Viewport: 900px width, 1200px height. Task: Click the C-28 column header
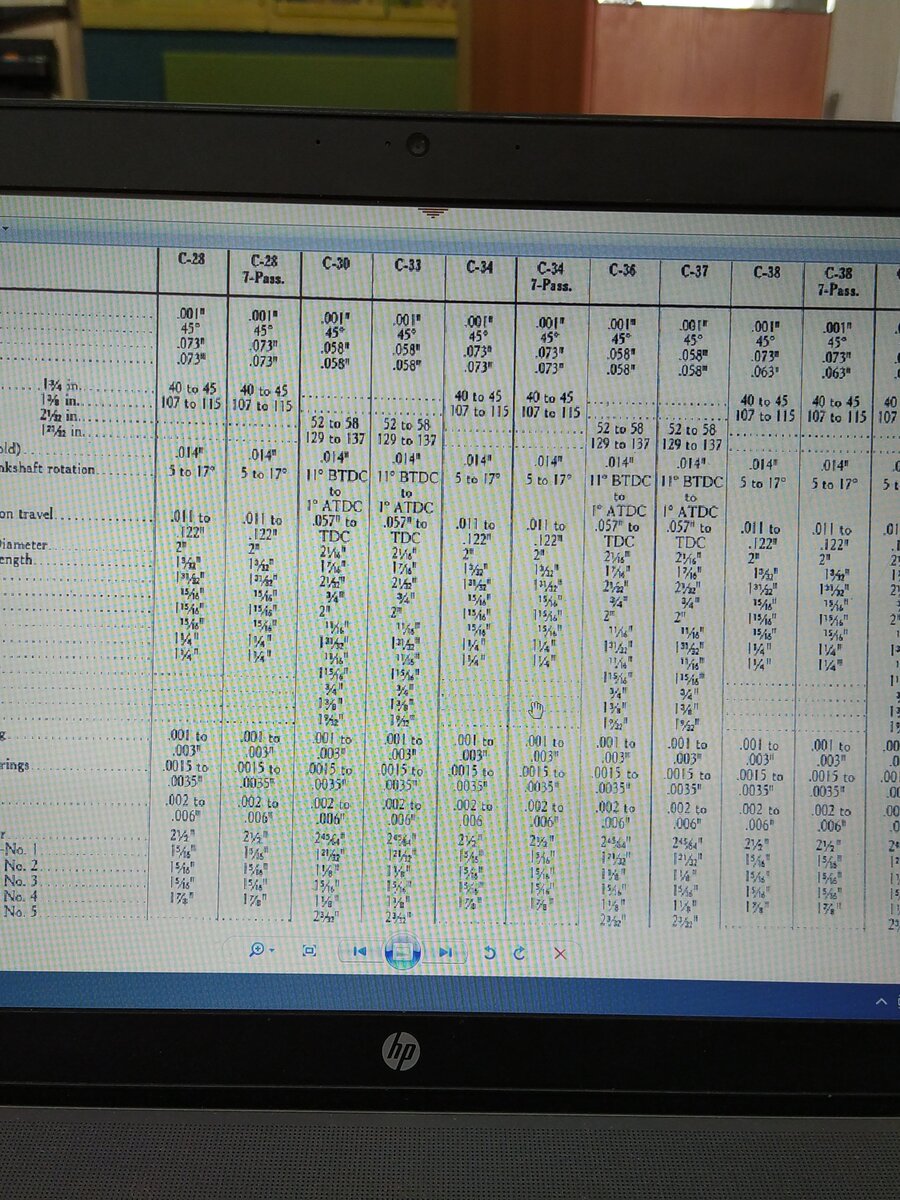click(192, 258)
